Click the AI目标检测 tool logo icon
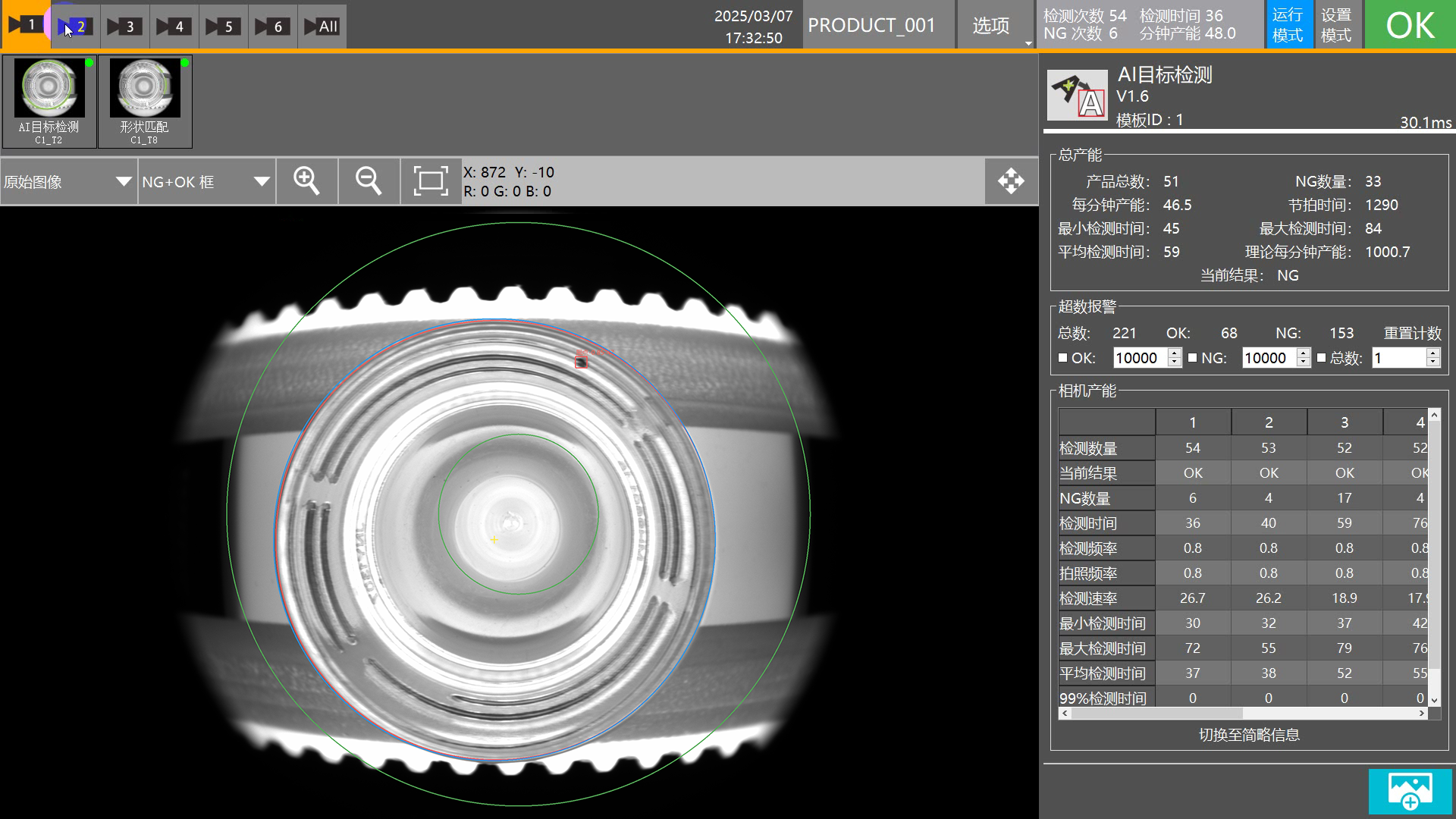The height and width of the screenshot is (819, 1456). 1077,96
